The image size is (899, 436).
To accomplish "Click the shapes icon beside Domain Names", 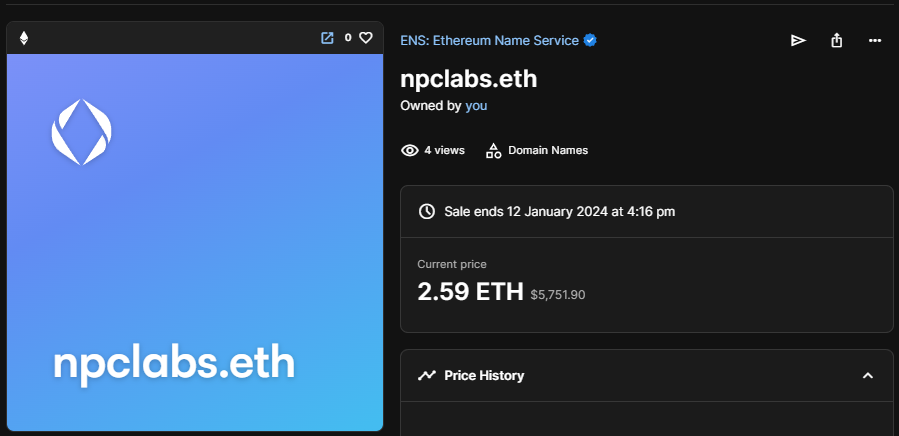I will (x=493, y=150).
